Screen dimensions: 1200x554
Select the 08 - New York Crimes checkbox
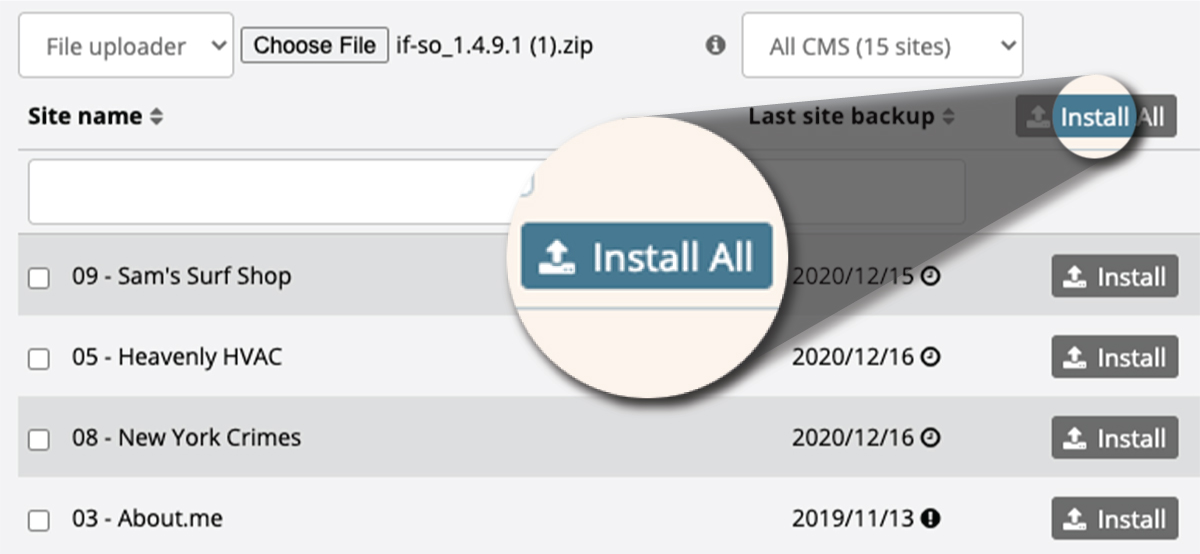pyautogui.click(x=38, y=441)
